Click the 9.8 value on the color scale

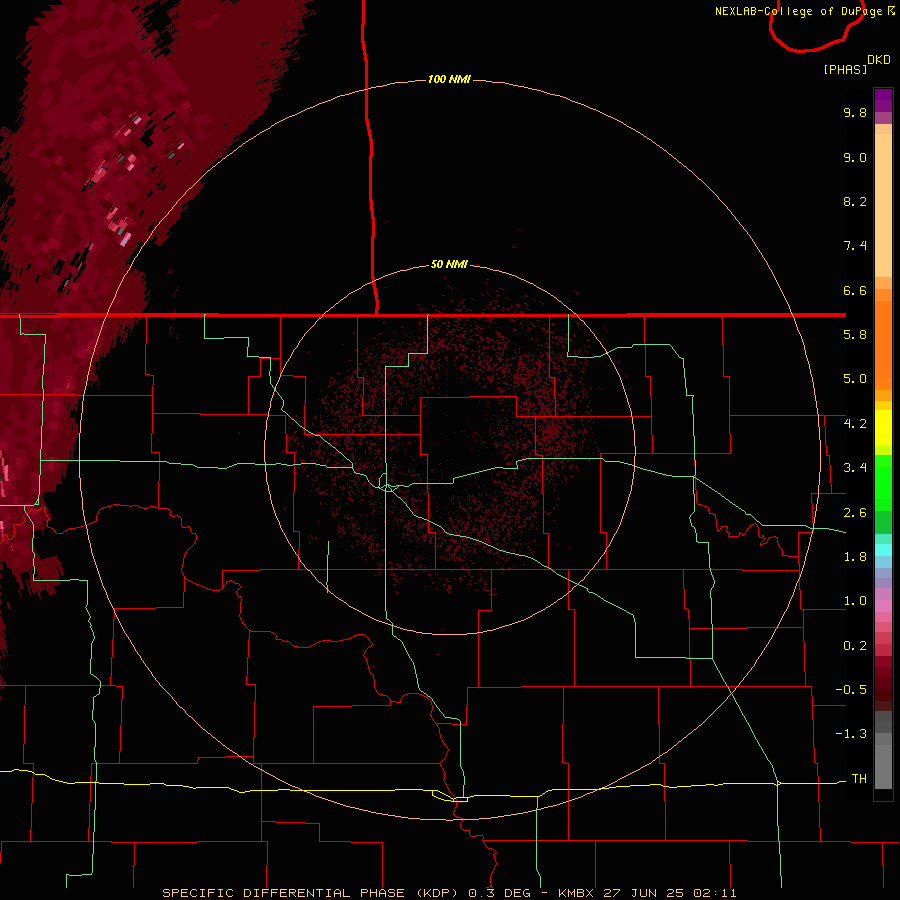(855, 112)
